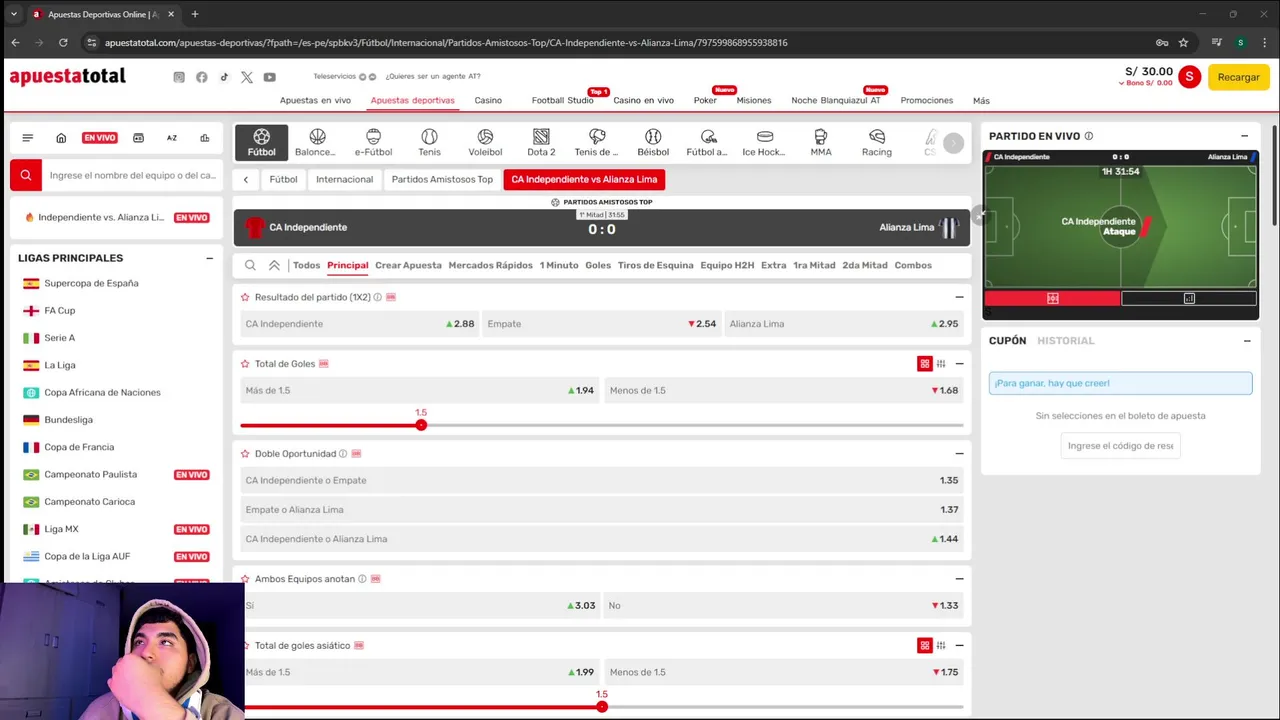Show statistics view in live match
Screen dimensions: 1280x720
1189,298
